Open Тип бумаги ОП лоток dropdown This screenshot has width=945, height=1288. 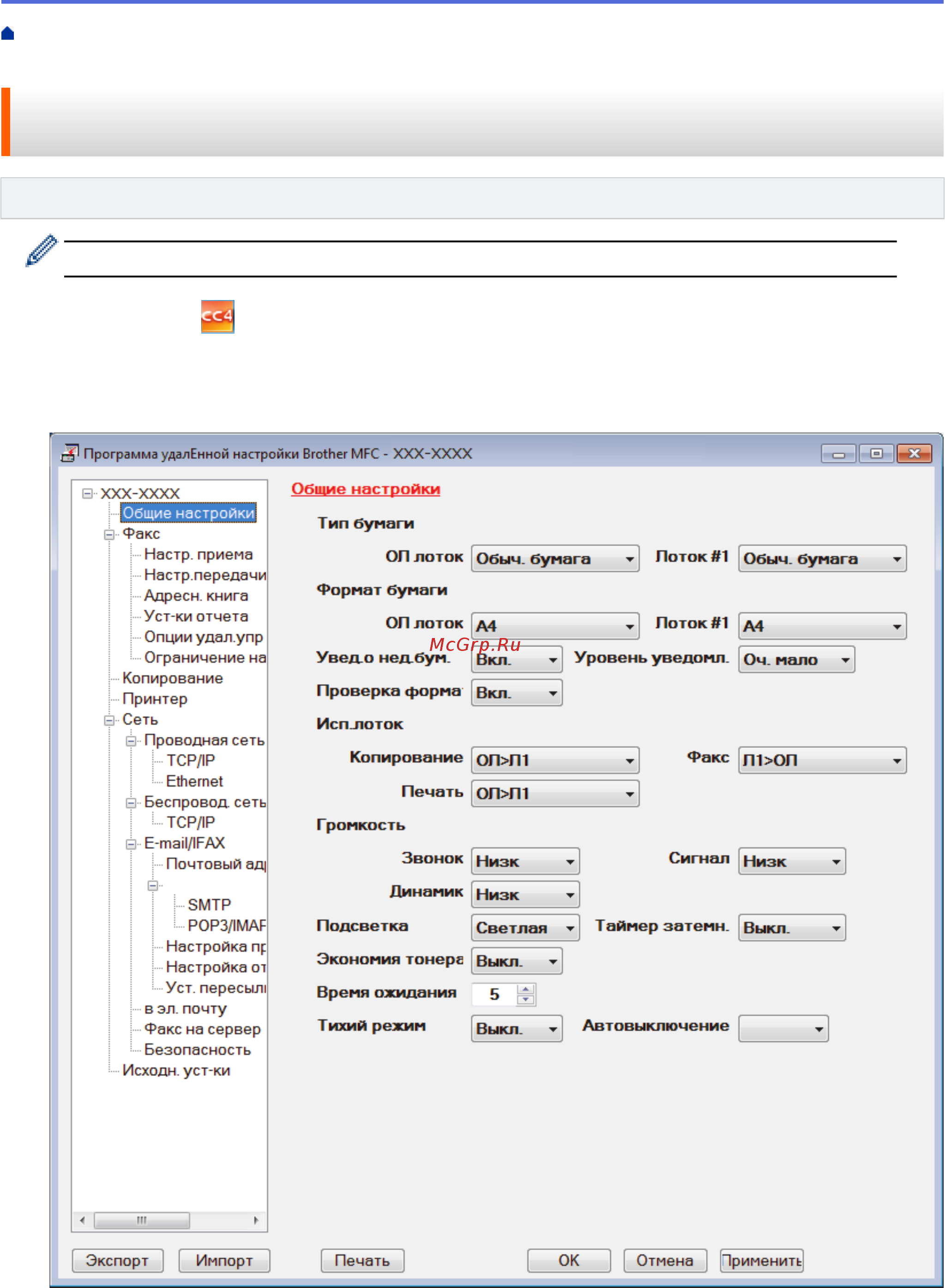pyautogui.click(x=555, y=558)
